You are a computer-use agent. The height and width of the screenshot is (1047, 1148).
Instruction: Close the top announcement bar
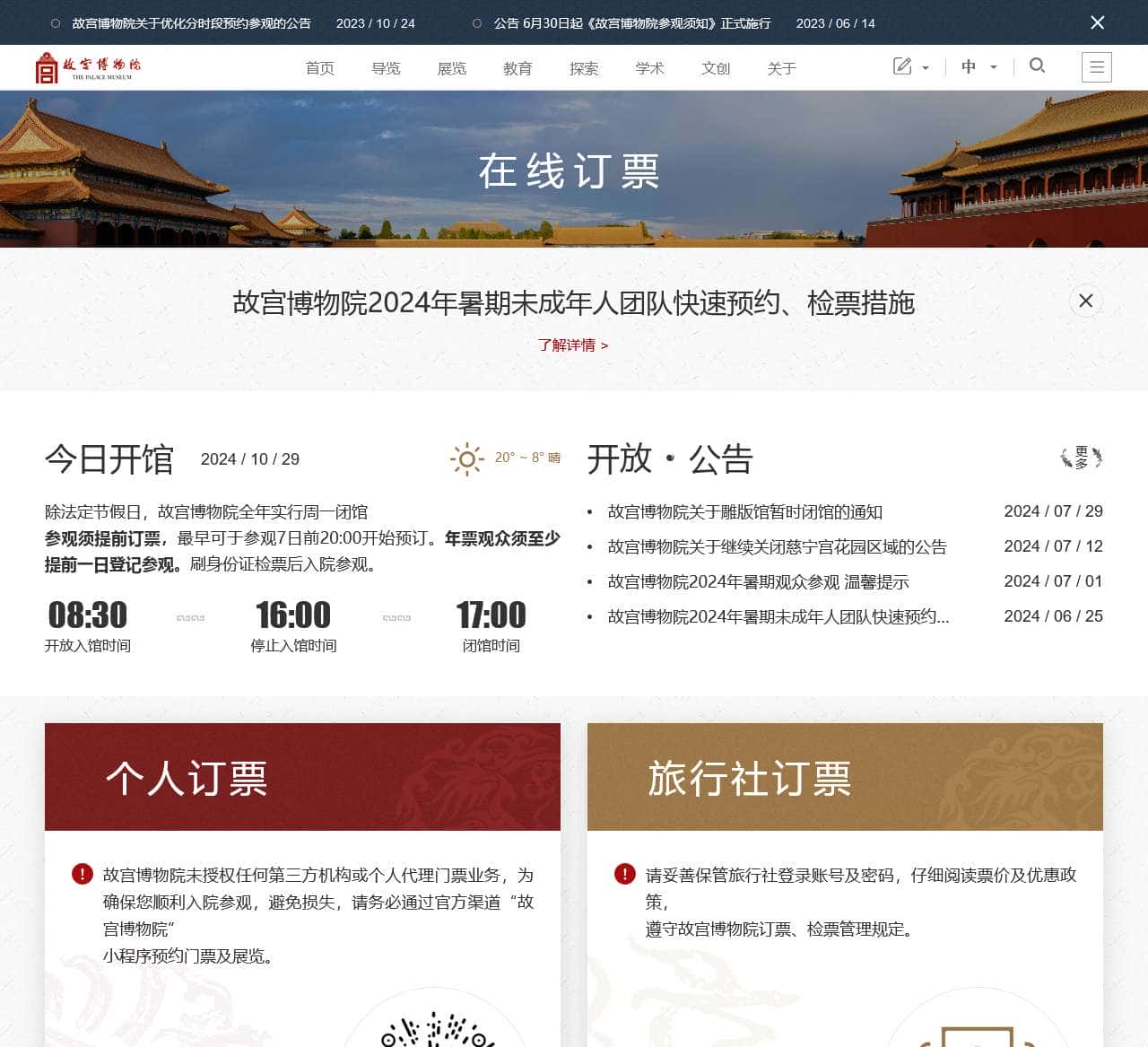coord(1097,22)
